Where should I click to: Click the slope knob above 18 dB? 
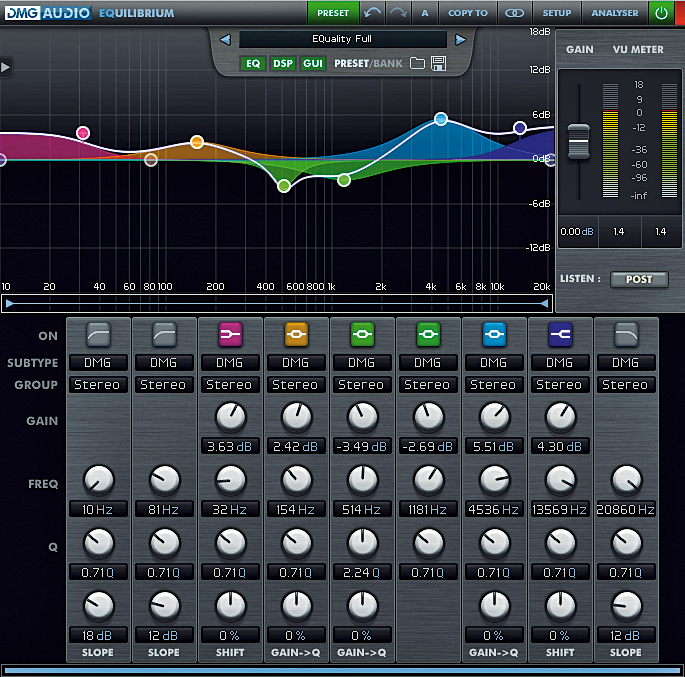click(98, 606)
